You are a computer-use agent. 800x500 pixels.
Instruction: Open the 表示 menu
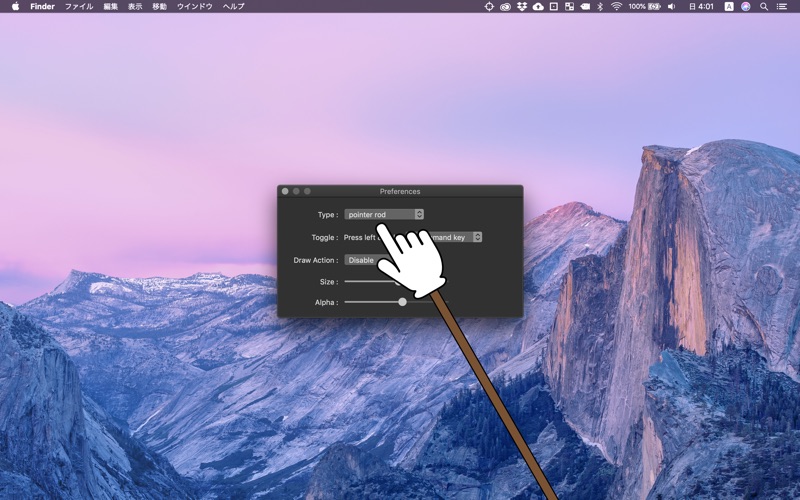point(135,6)
